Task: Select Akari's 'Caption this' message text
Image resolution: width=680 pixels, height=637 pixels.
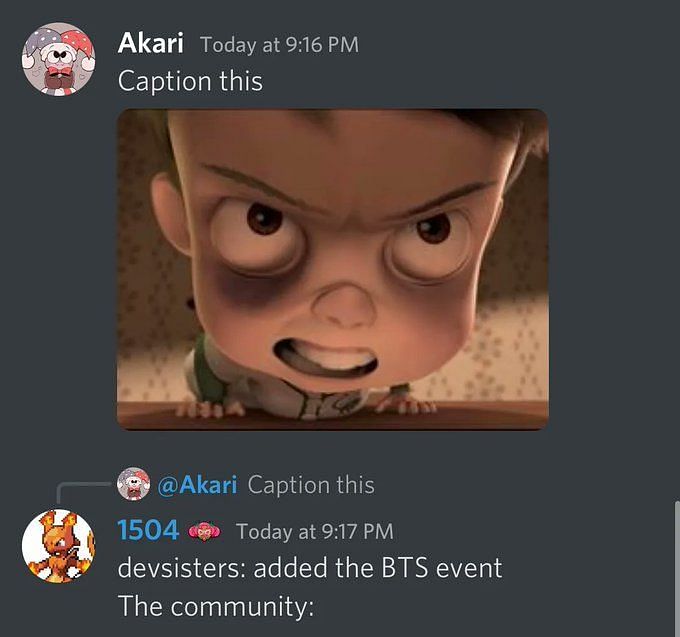Action: tap(190, 82)
